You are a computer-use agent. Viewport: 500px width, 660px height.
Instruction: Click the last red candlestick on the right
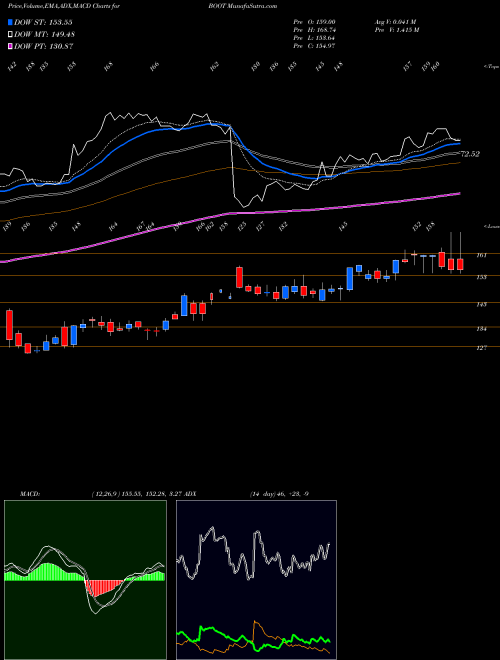[x=460, y=264]
